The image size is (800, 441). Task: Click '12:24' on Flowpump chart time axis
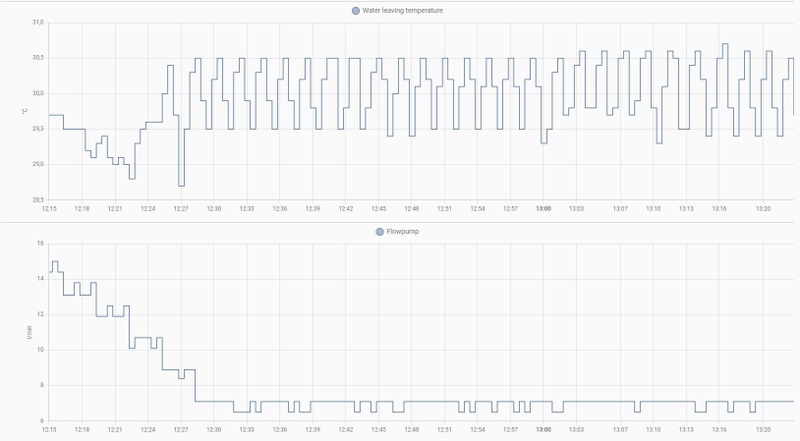point(148,430)
